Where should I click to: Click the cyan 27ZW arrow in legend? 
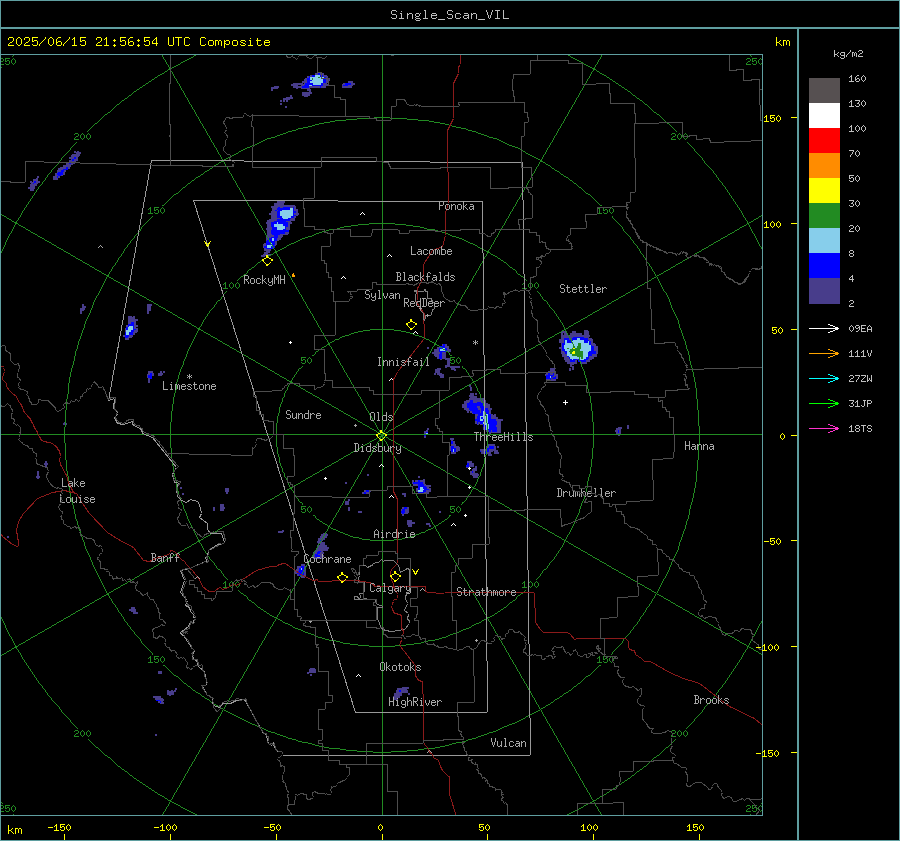tap(824, 378)
